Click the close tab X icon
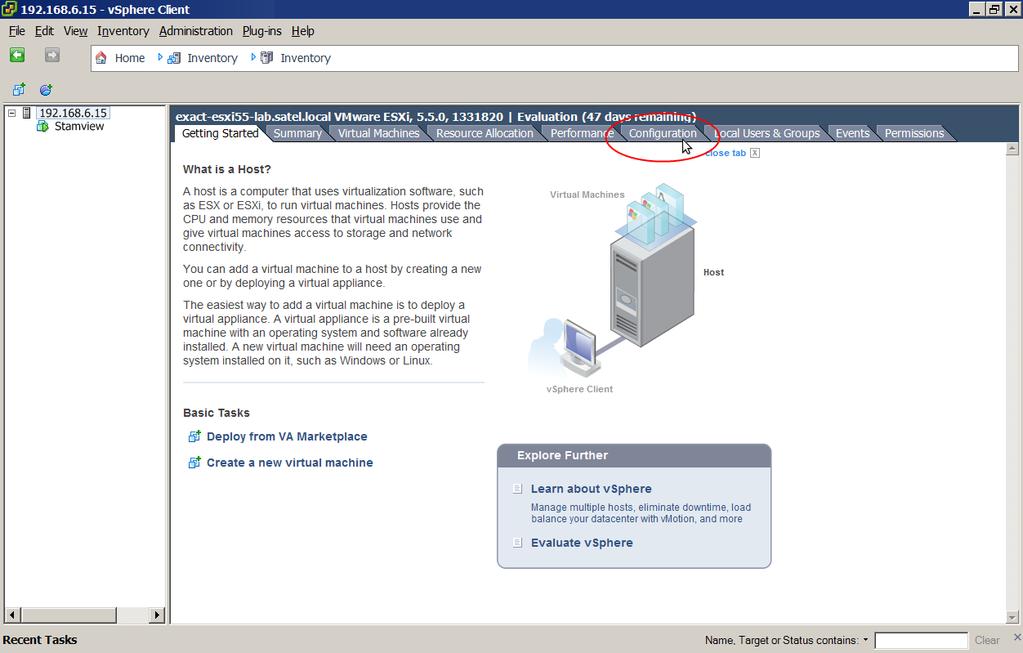1023x653 pixels. 755,153
